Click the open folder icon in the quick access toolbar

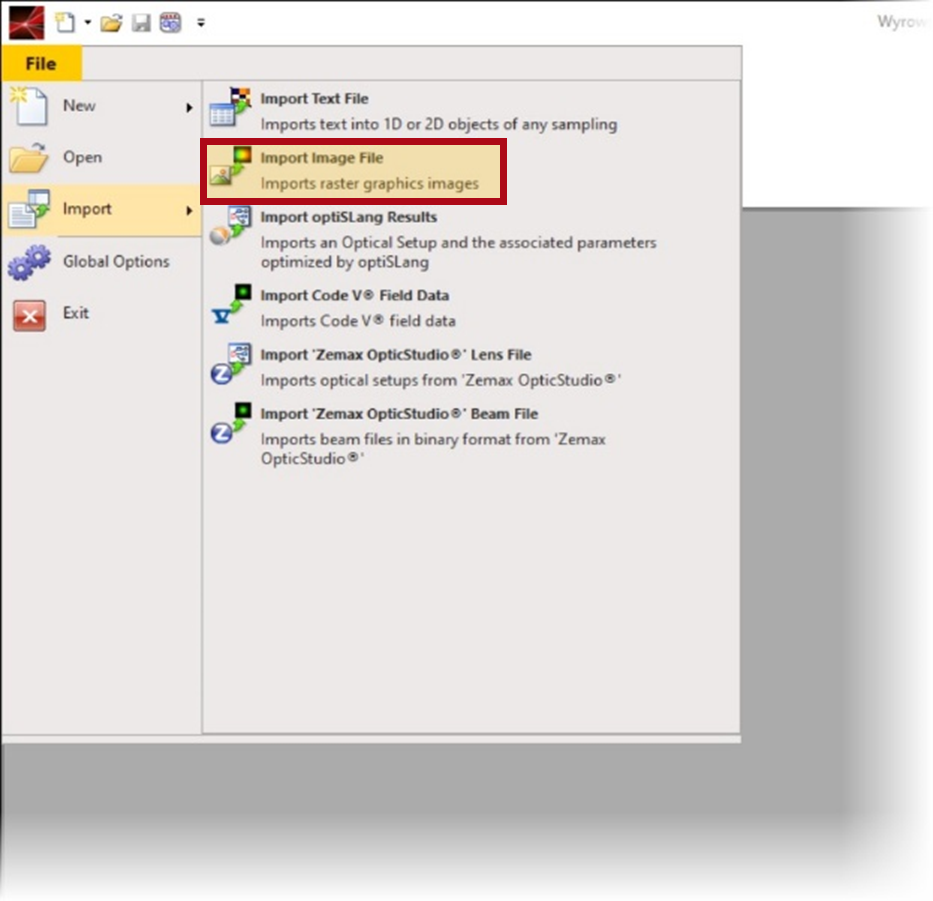tap(111, 23)
